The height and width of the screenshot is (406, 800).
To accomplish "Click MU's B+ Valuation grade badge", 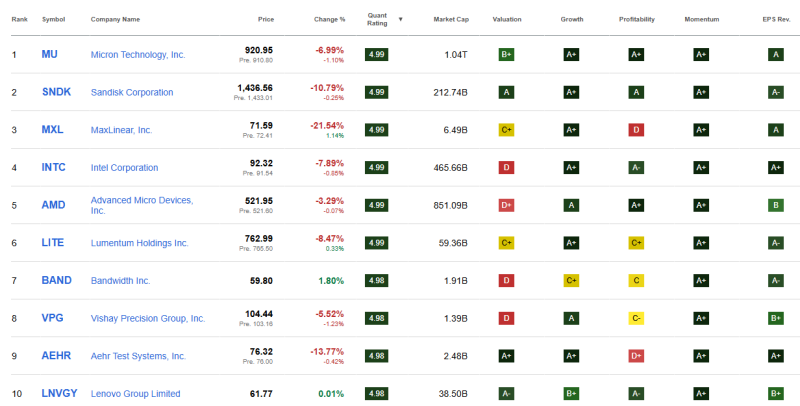I will pos(506,55).
